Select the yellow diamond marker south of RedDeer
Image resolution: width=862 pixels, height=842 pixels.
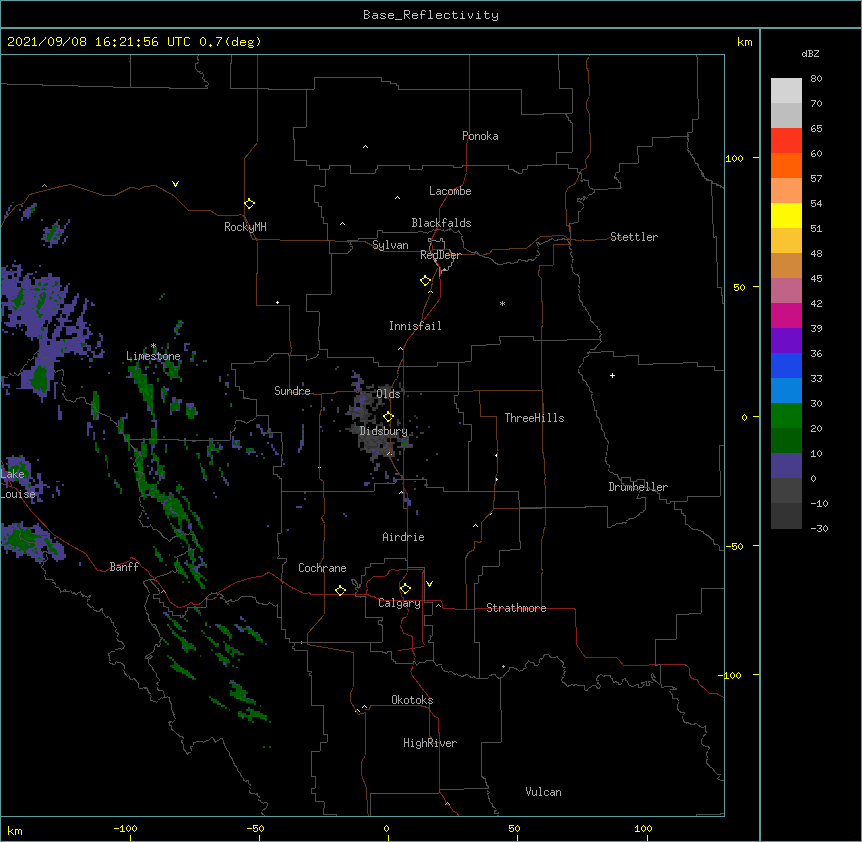(x=425, y=281)
